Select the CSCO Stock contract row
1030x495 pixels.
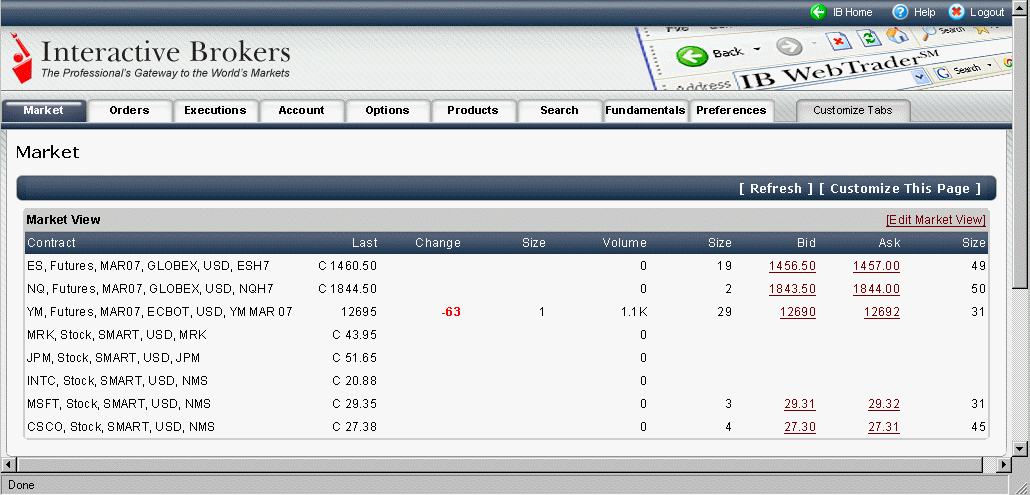pos(506,427)
